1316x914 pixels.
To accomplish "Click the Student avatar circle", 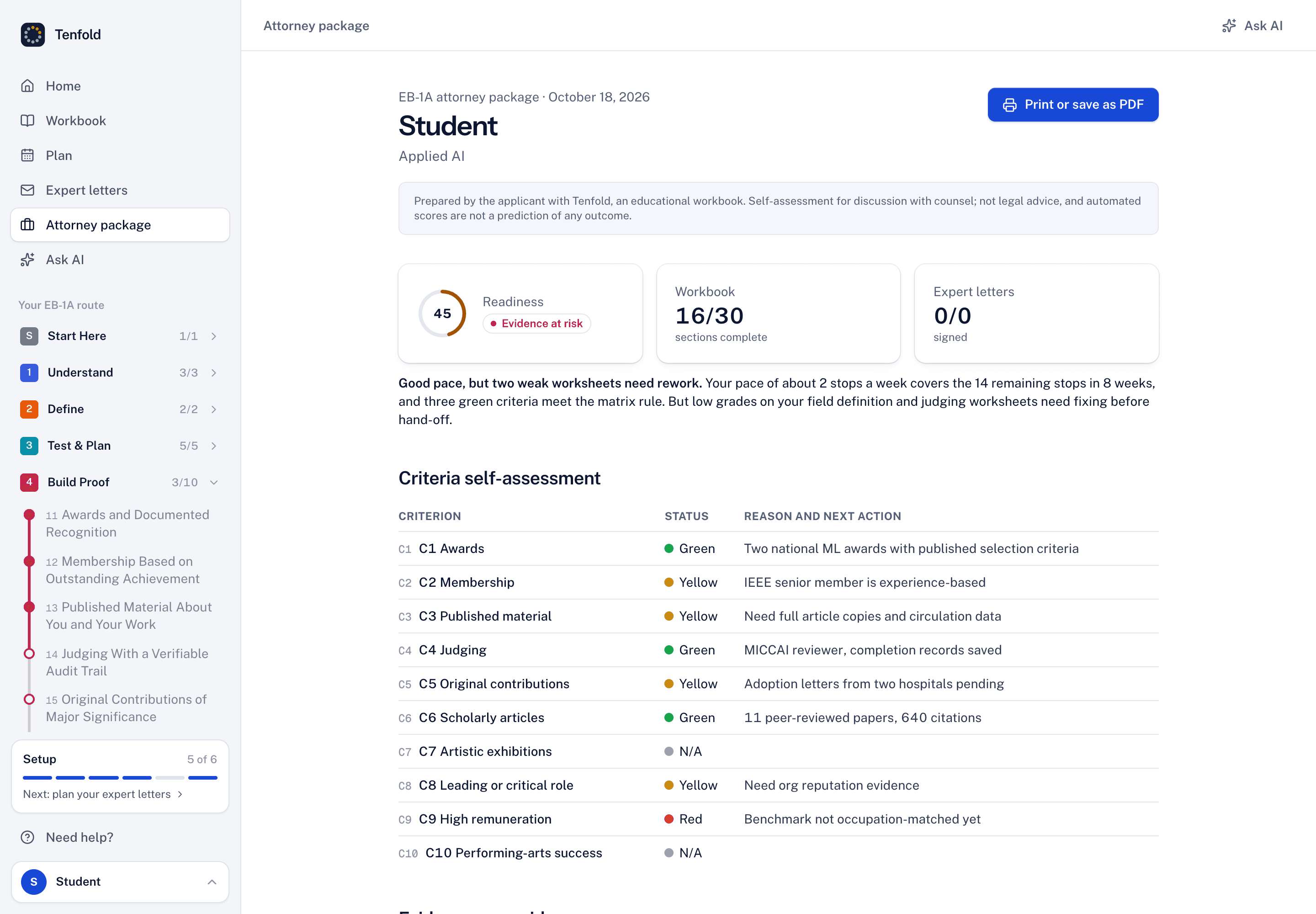I will [34, 882].
